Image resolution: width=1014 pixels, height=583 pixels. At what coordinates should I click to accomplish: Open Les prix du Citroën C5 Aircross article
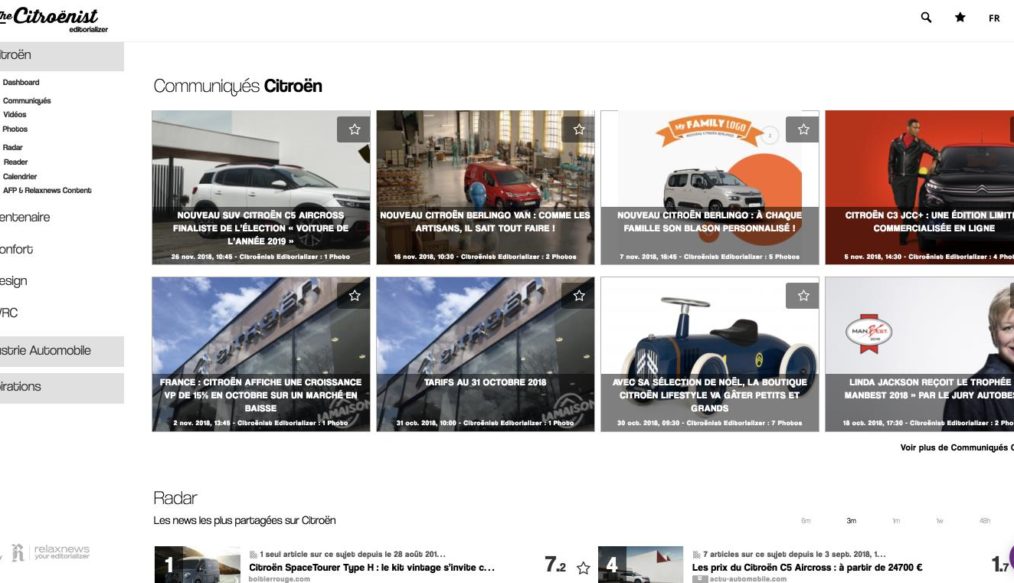(807, 567)
